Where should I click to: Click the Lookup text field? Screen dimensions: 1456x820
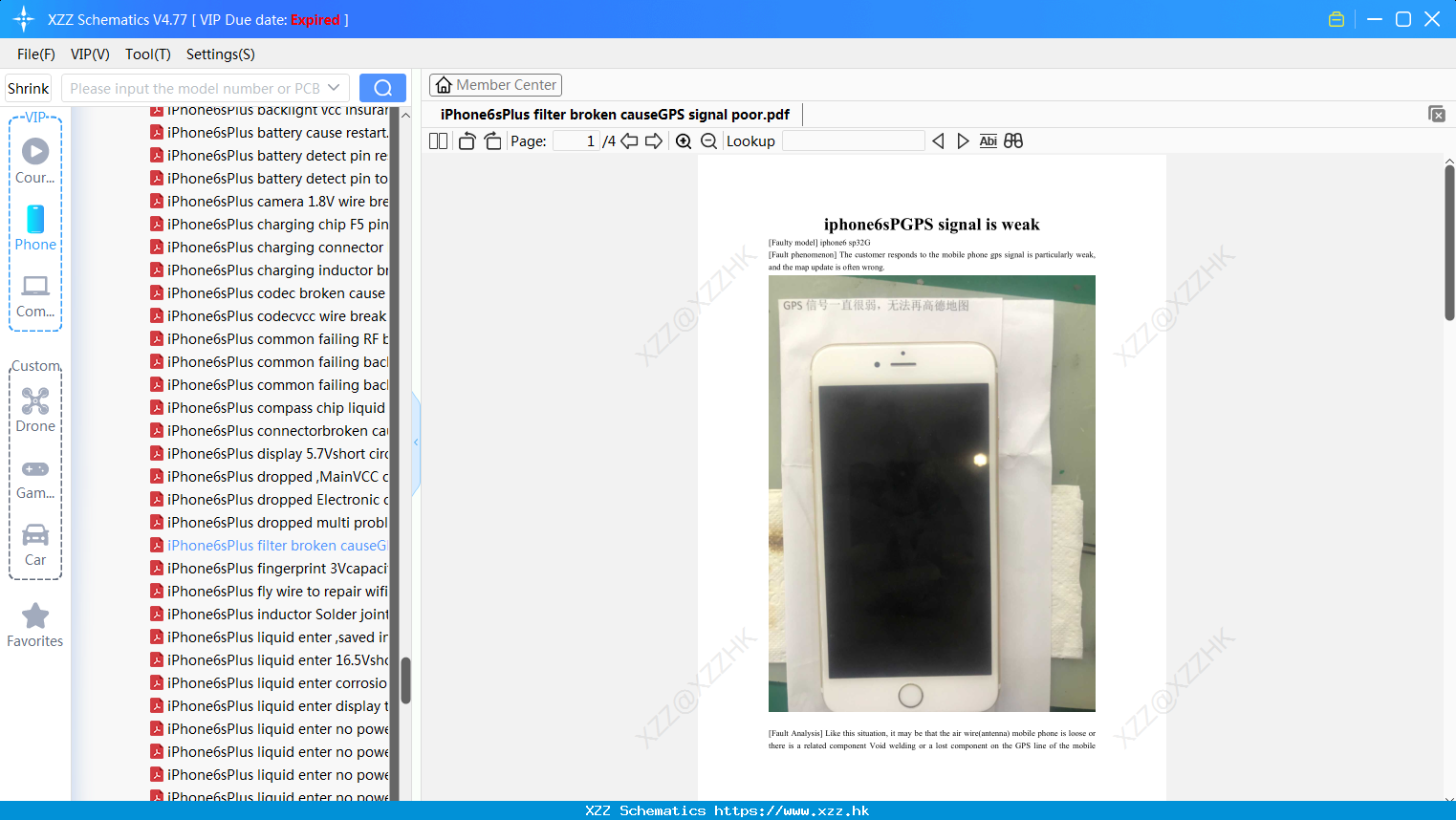(x=853, y=141)
